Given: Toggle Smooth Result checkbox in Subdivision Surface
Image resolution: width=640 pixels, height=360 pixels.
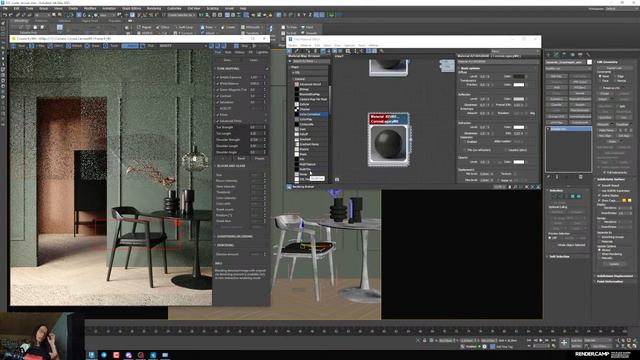Looking at the screenshot, I should coord(599,185).
